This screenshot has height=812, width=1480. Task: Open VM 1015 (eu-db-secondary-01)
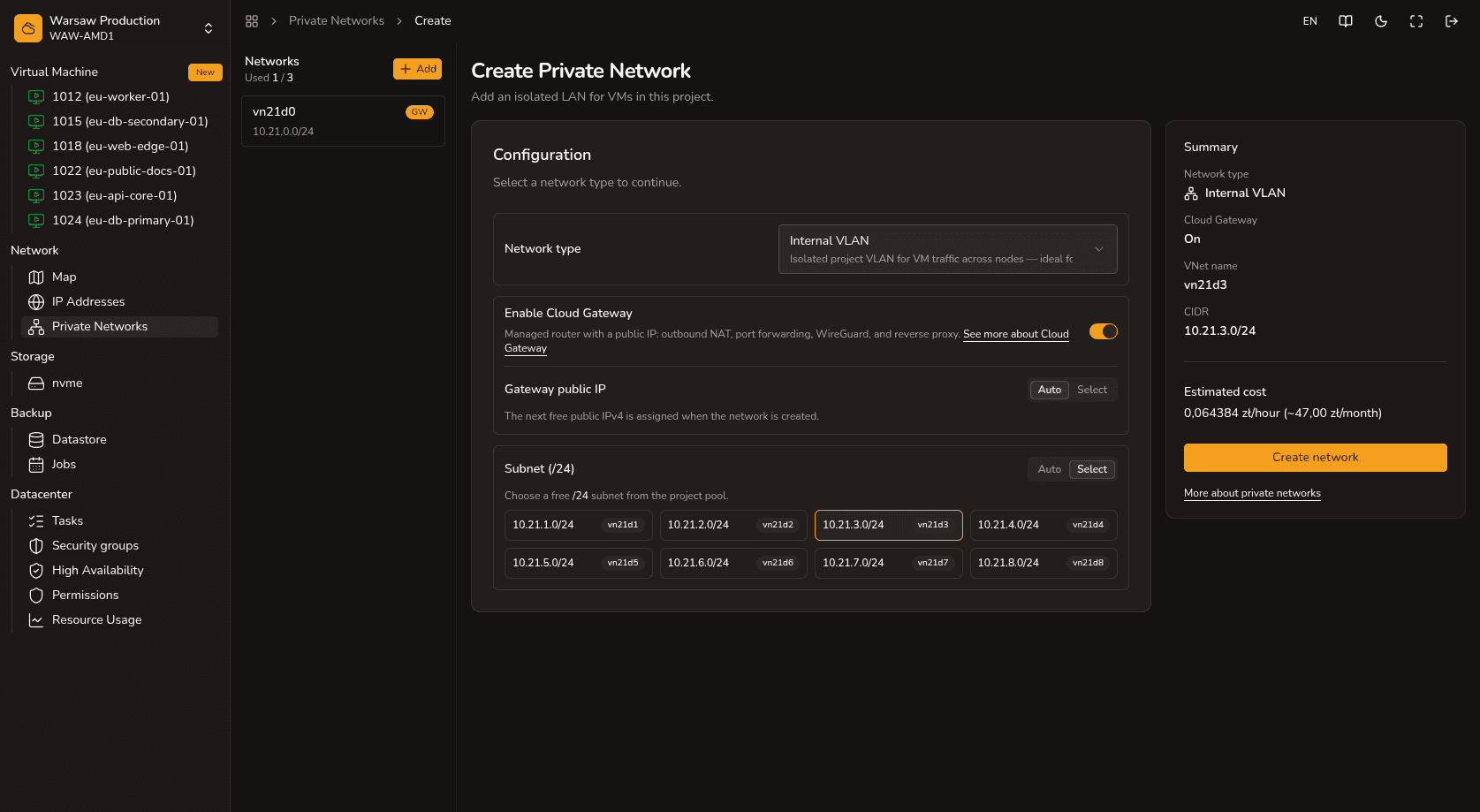coord(130,122)
